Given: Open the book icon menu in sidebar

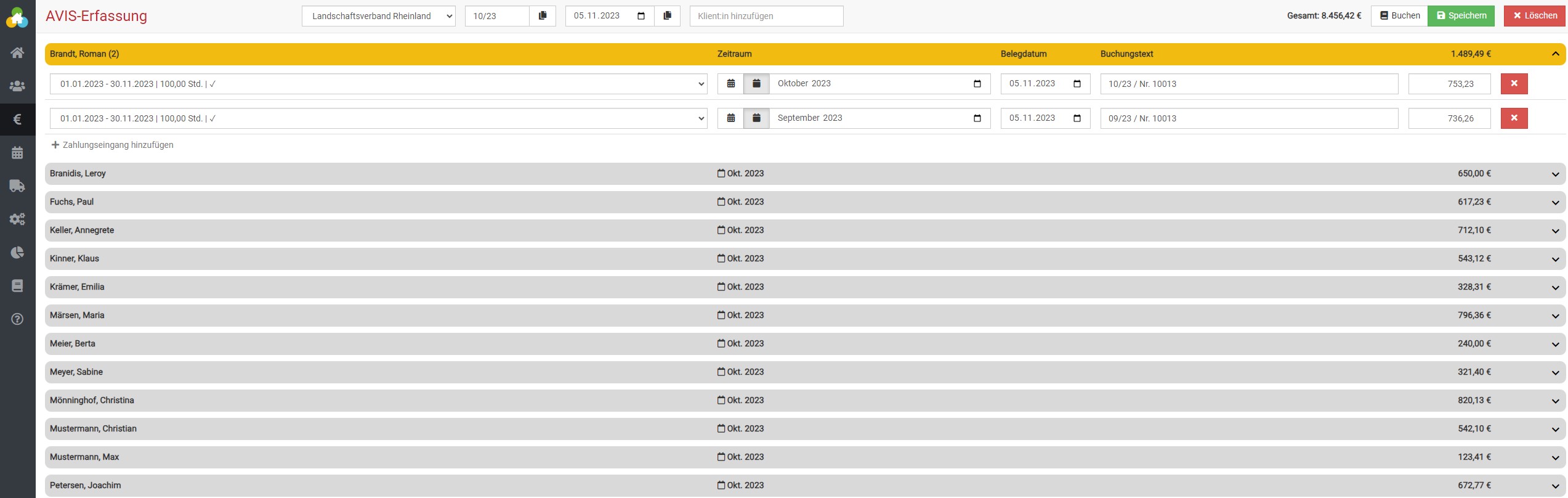Looking at the screenshot, I should click(x=17, y=286).
